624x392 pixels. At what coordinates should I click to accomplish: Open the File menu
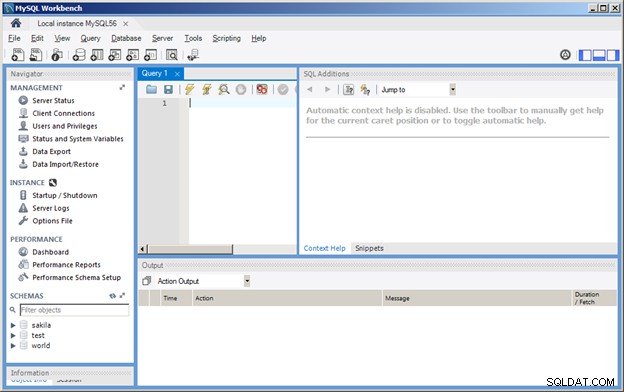pos(14,38)
